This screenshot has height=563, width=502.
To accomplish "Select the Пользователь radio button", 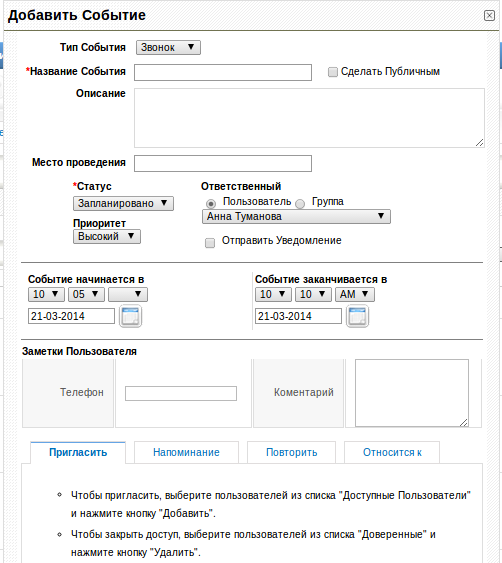I will [211, 204].
